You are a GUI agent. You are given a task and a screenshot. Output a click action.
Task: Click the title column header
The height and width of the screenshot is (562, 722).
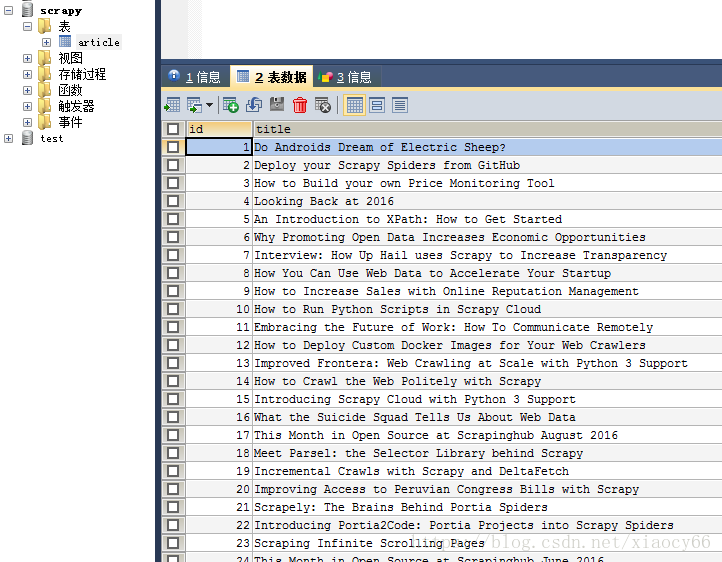point(488,129)
